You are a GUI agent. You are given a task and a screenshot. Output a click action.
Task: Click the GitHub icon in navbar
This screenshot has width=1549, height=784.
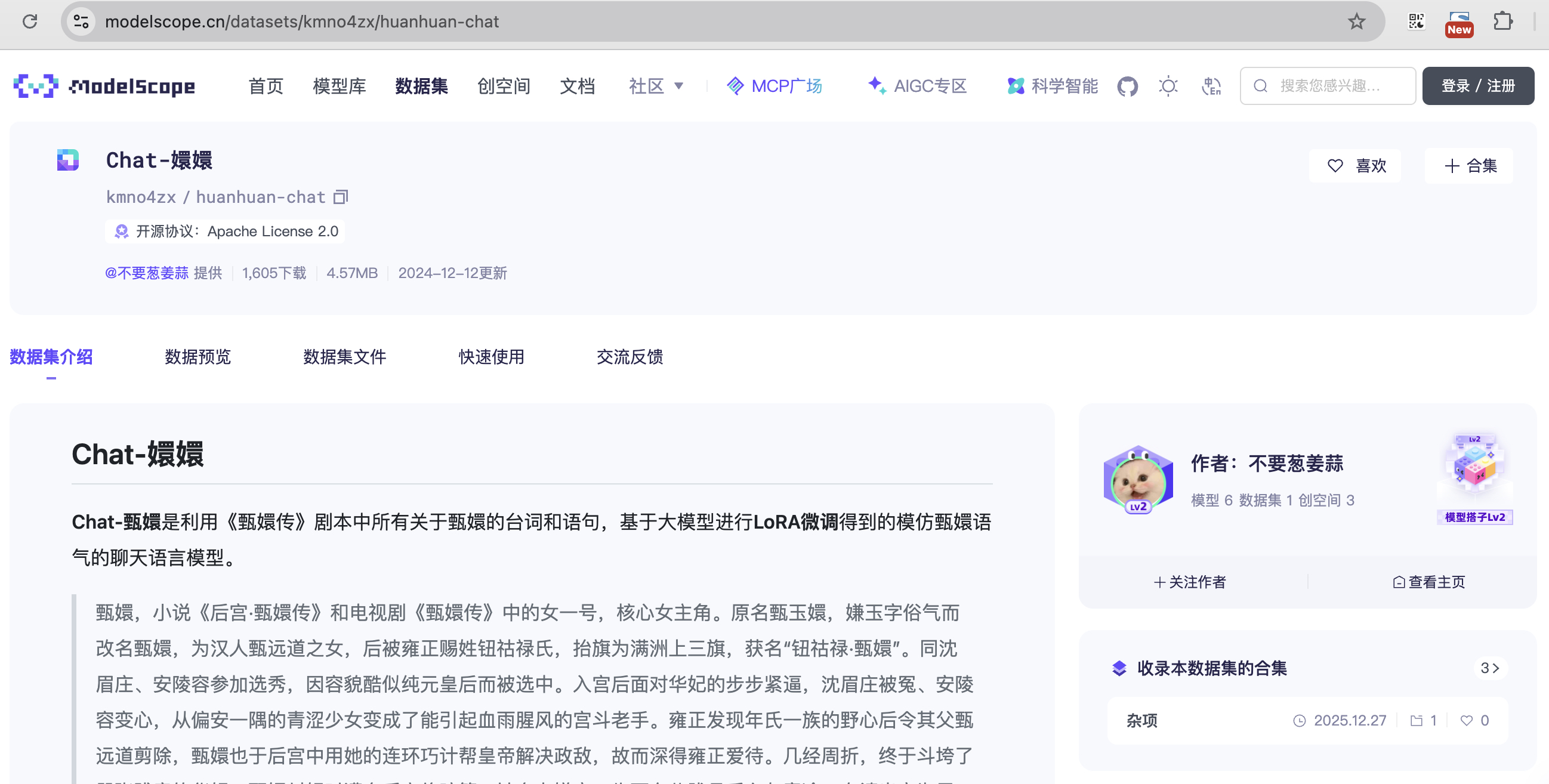click(1128, 86)
